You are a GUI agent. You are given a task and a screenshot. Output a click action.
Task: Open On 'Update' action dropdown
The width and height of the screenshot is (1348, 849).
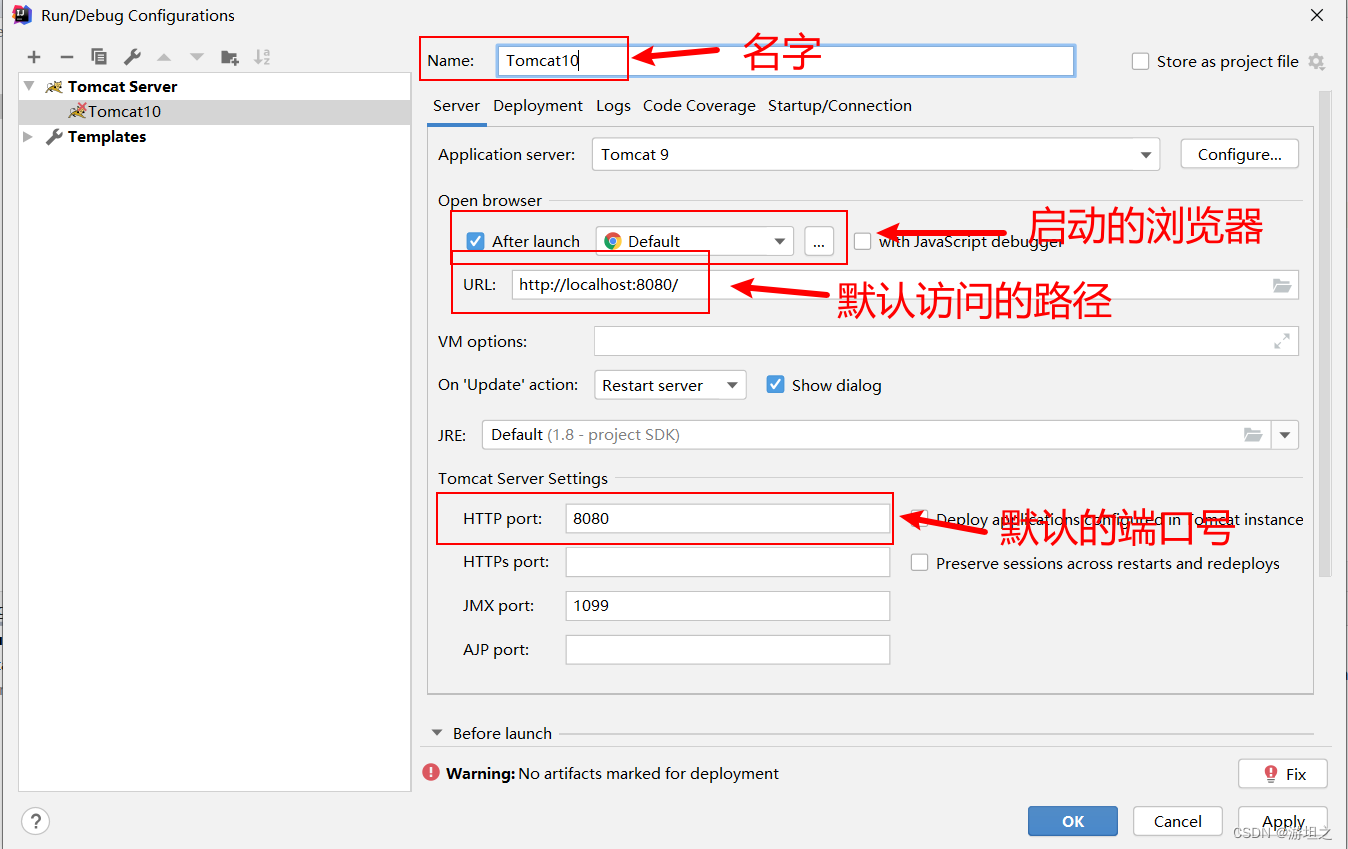pos(670,385)
